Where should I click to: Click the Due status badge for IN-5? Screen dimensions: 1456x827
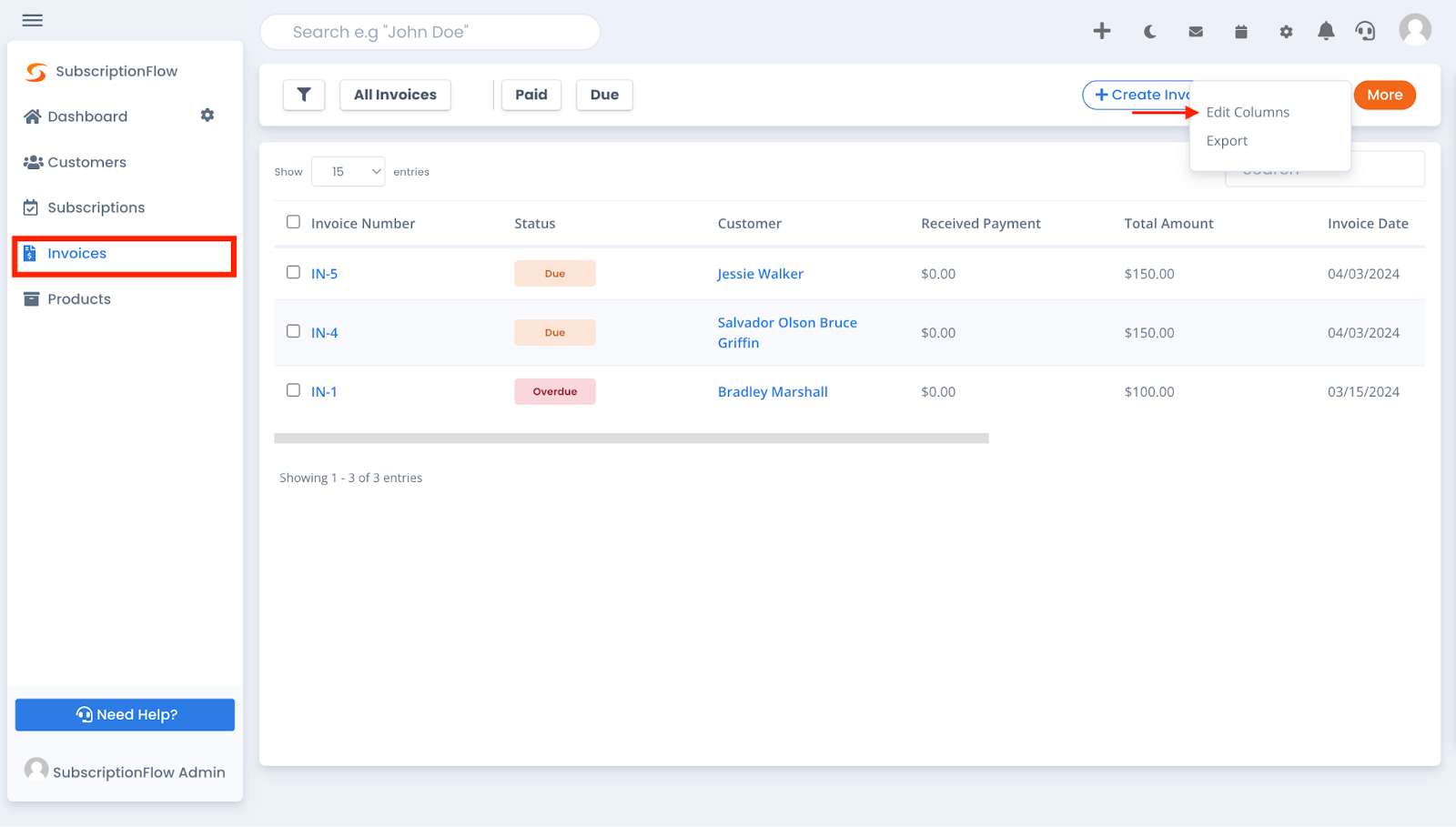(555, 274)
